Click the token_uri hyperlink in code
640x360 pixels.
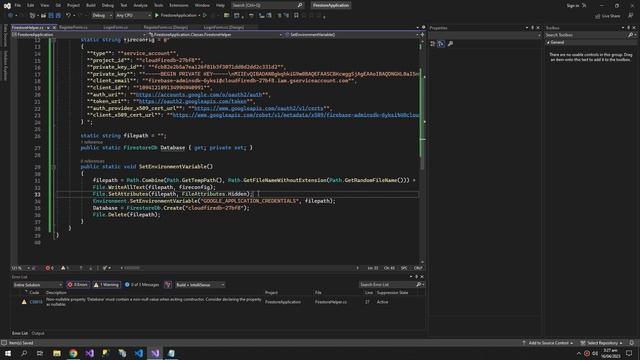coord(193,101)
